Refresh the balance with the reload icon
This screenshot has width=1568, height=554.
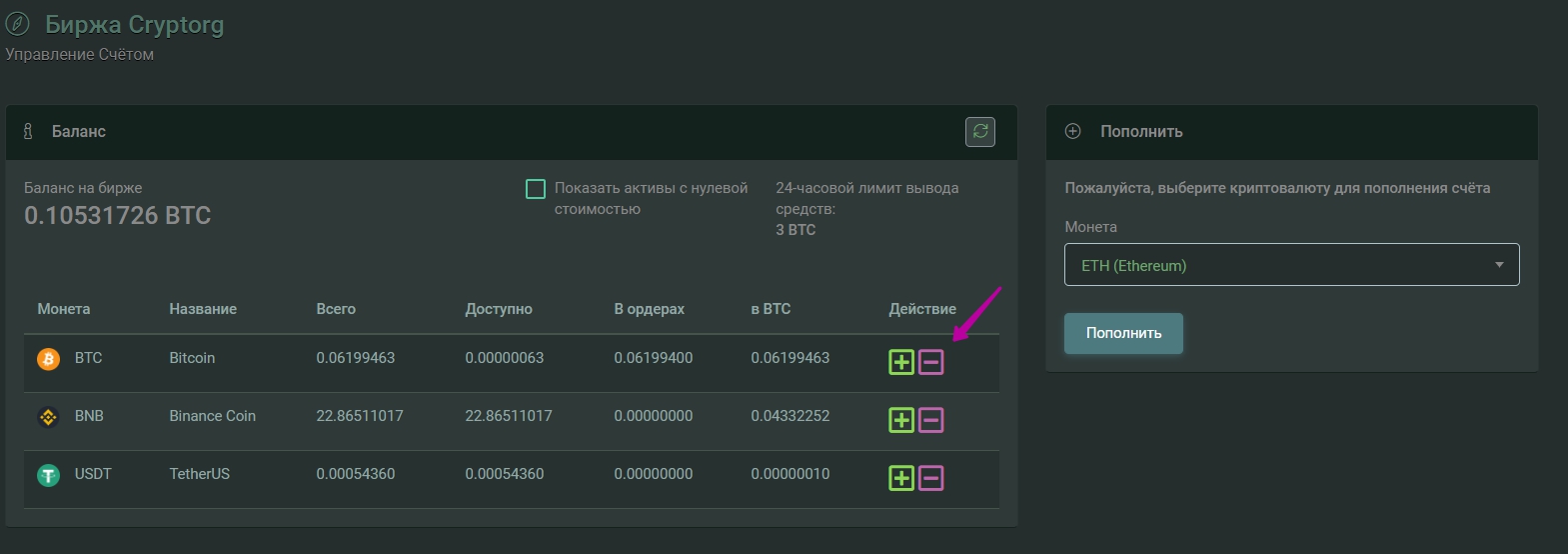click(979, 131)
